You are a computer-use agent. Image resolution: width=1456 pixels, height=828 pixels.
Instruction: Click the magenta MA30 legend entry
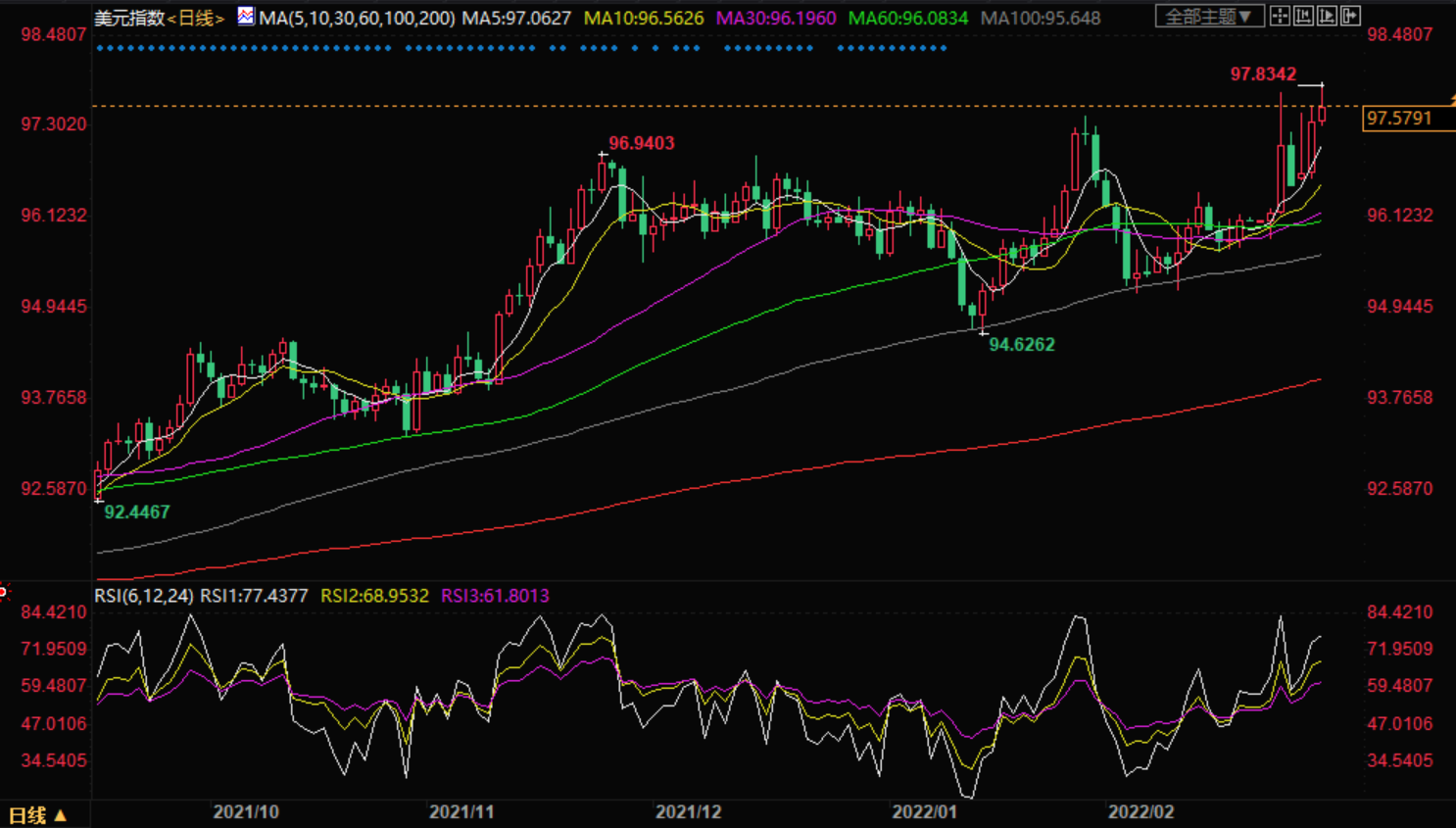pyautogui.click(x=776, y=18)
